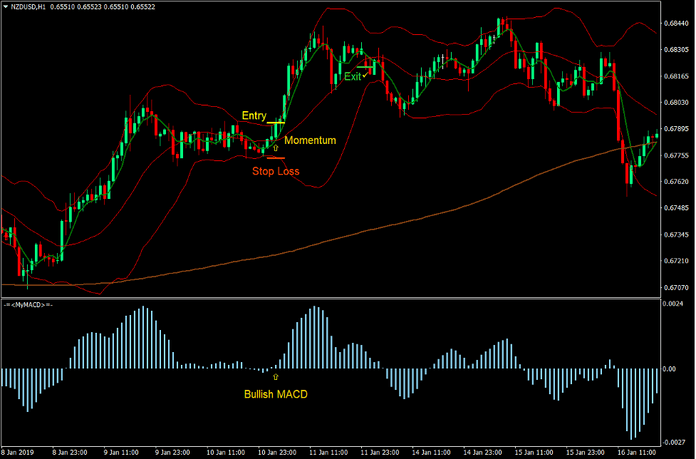This screenshot has width=696, height=459.
Task: Click the 16 Jan 11:00 time label
Action: pyautogui.click(x=637, y=452)
